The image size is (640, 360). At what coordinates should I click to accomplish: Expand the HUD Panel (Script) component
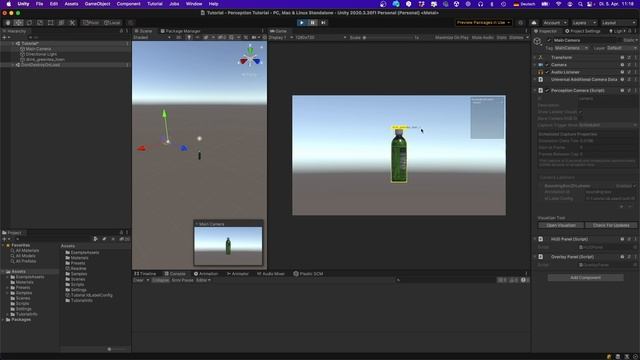pos(535,239)
